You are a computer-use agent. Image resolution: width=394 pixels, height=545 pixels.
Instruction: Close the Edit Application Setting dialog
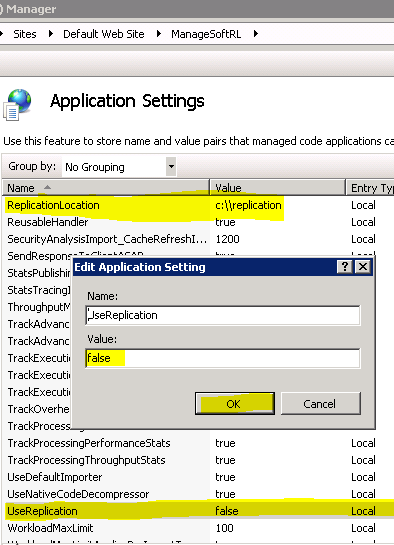(363, 267)
